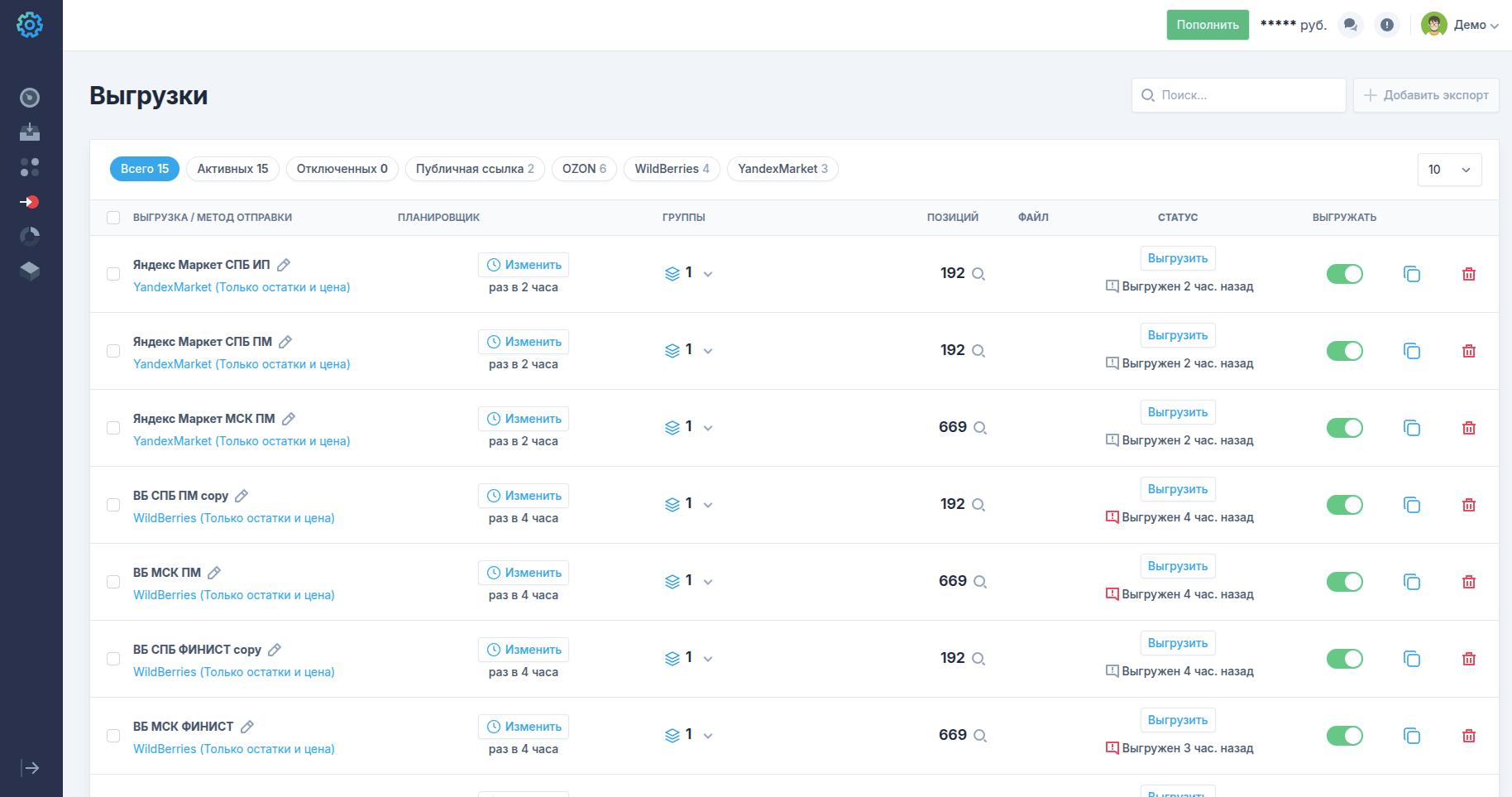This screenshot has height=797, width=1512.
Task: Open the page size dropdown showing 10
Action: pyautogui.click(x=1449, y=170)
